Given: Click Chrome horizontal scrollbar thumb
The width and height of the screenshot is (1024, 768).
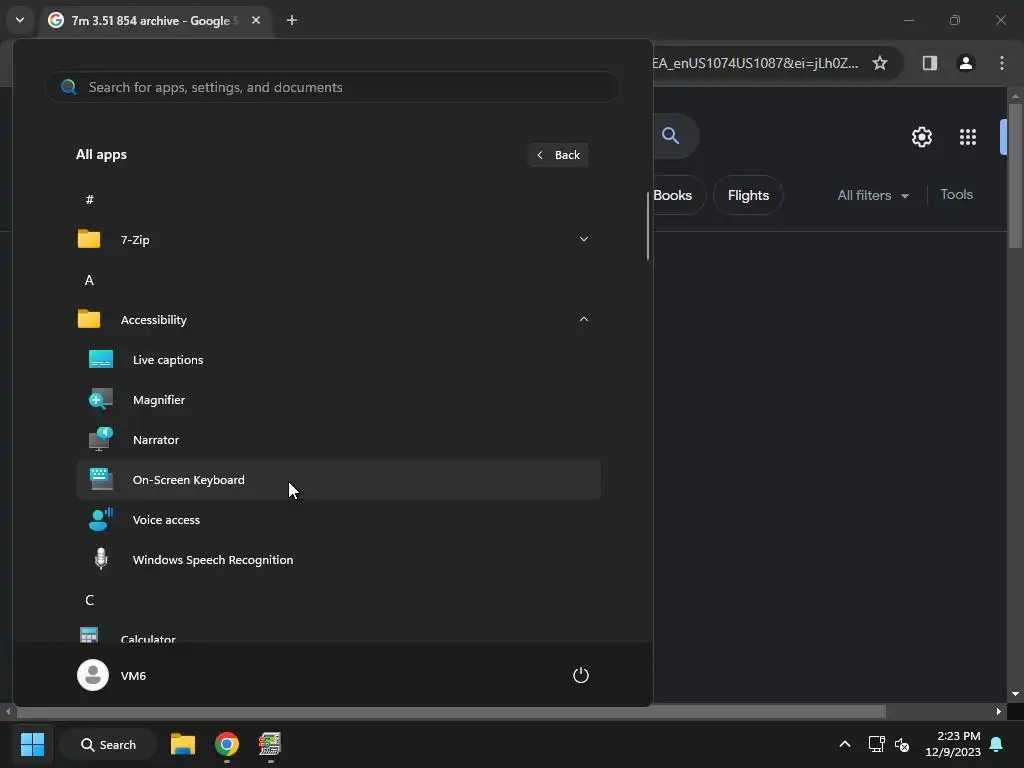Looking at the screenshot, I should (x=451, y=711).
